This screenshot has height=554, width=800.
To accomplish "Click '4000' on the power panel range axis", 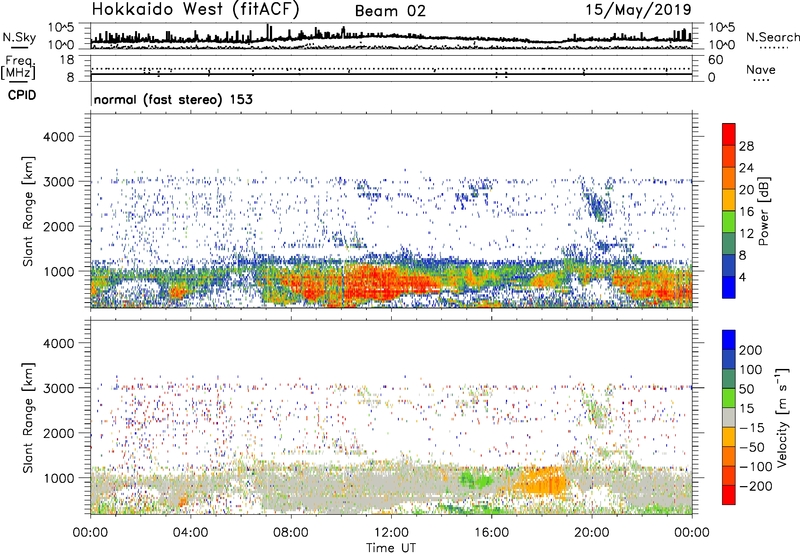I will pyautogui.click(x=59, y=137).
